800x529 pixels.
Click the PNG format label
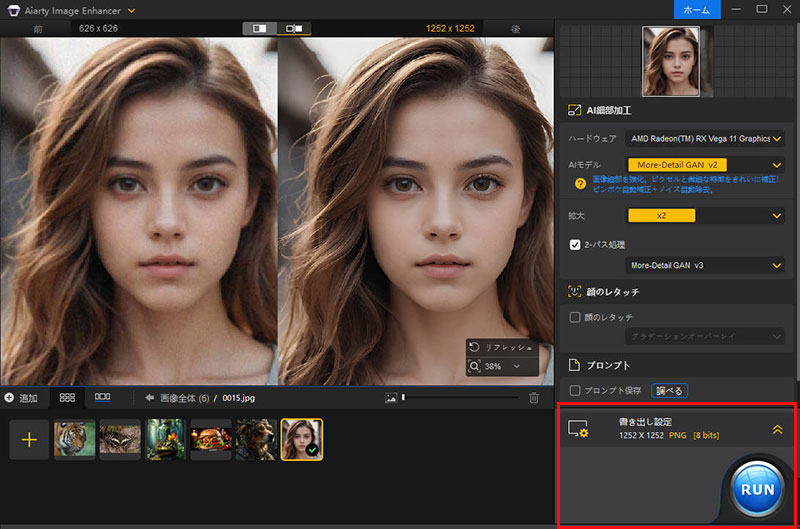point(678,435)
